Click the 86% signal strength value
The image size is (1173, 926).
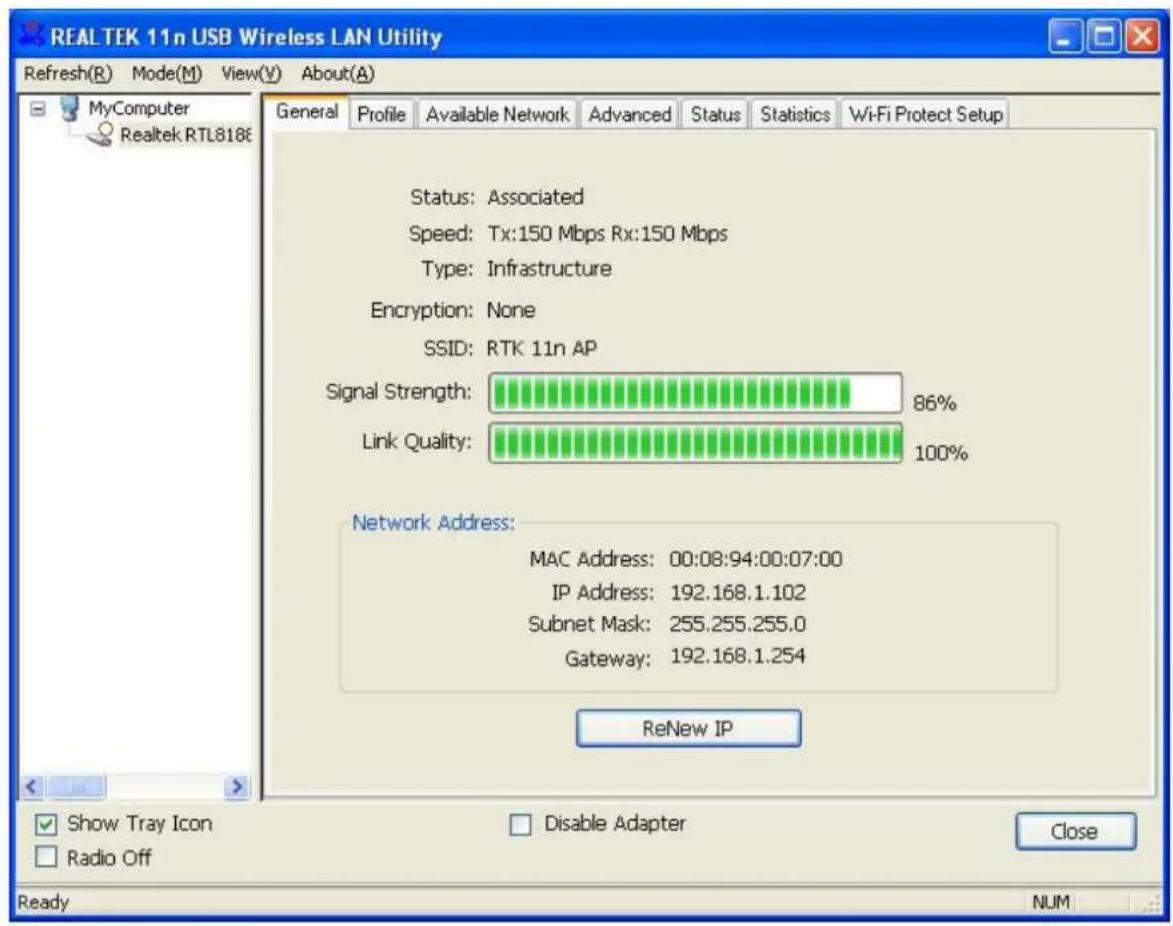point(934,403)
